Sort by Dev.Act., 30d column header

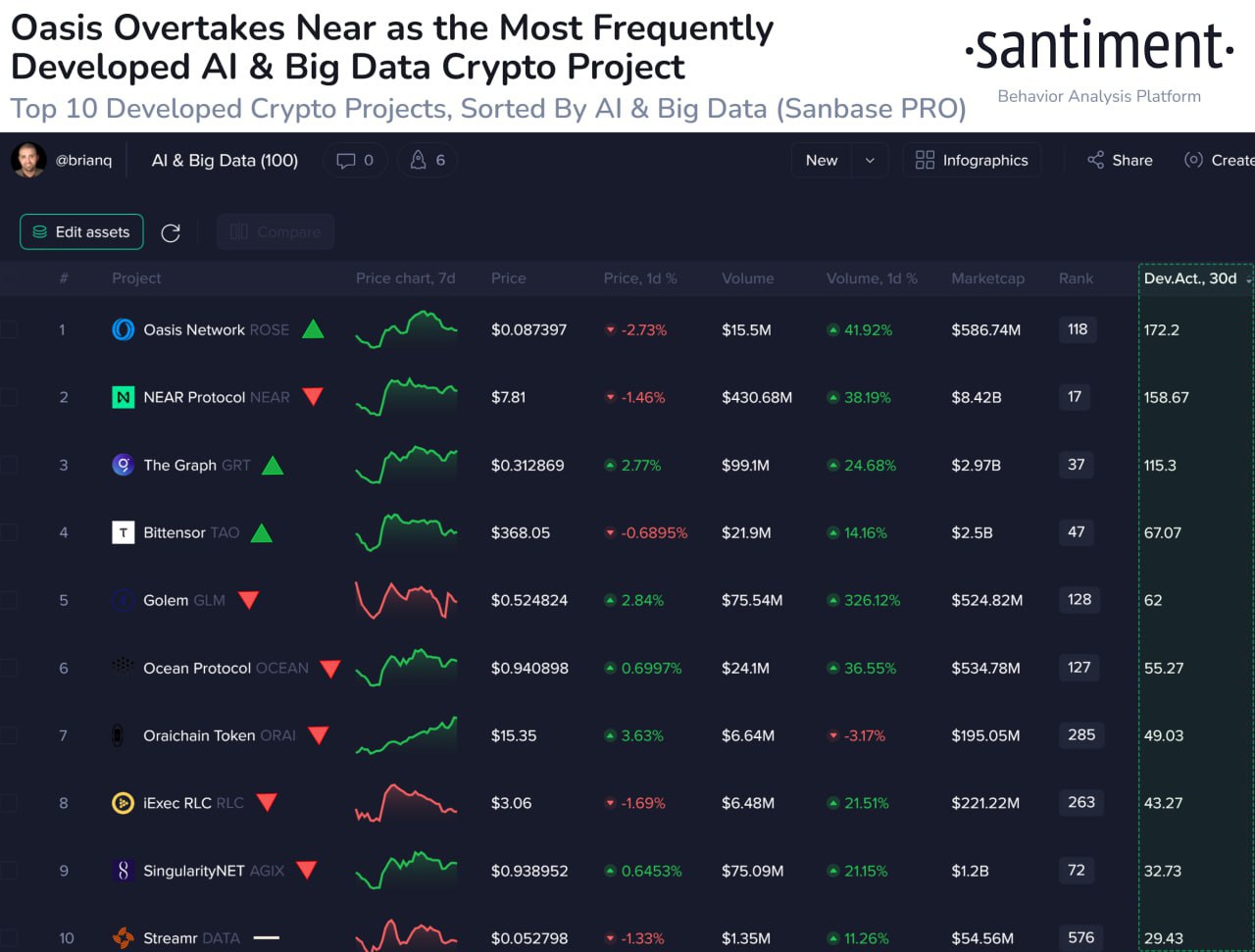pos(1190,278)
